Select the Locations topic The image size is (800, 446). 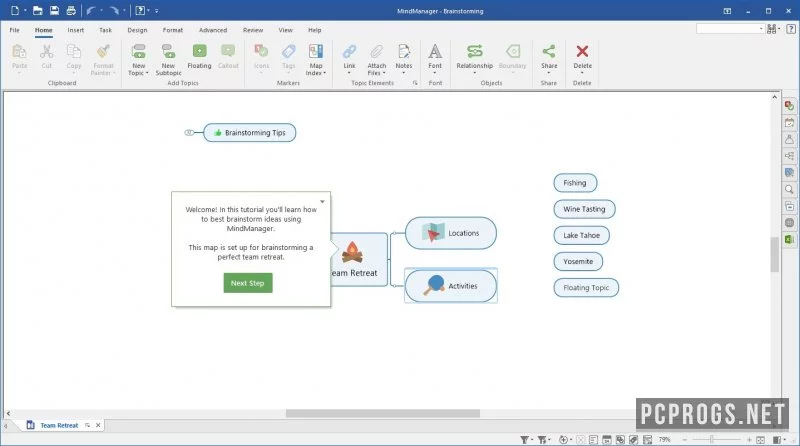(x=451, y=233)
